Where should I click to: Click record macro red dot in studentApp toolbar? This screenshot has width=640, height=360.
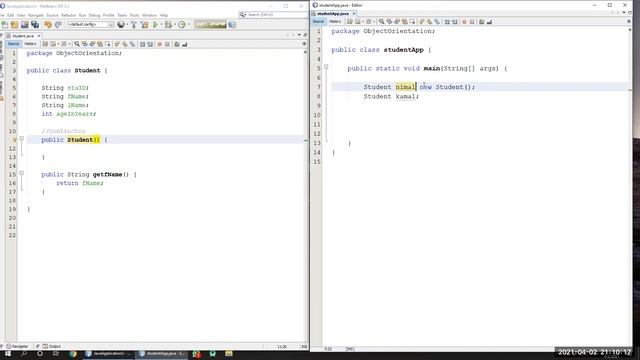tap(464, 22)
